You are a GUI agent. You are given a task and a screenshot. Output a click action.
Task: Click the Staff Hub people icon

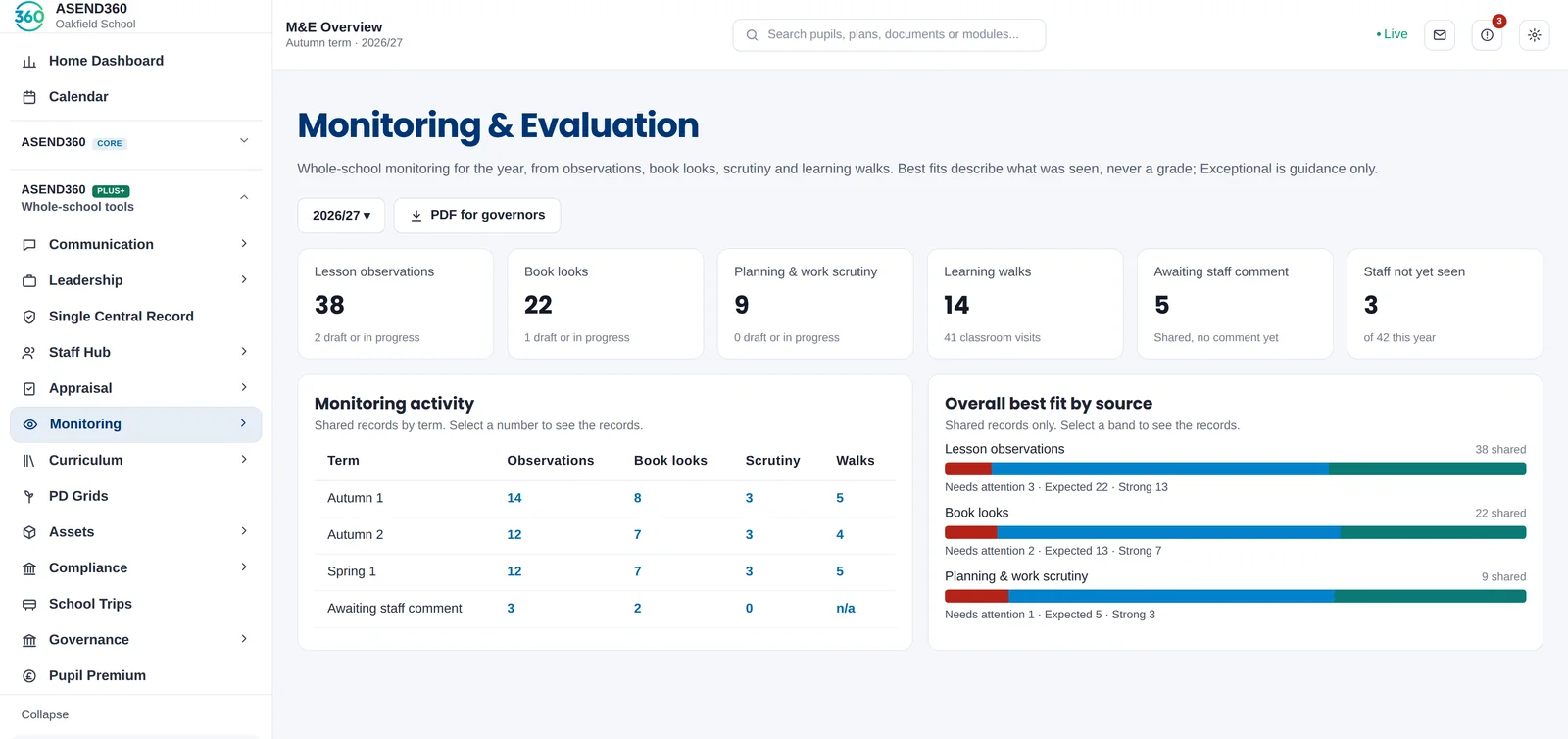29,353
